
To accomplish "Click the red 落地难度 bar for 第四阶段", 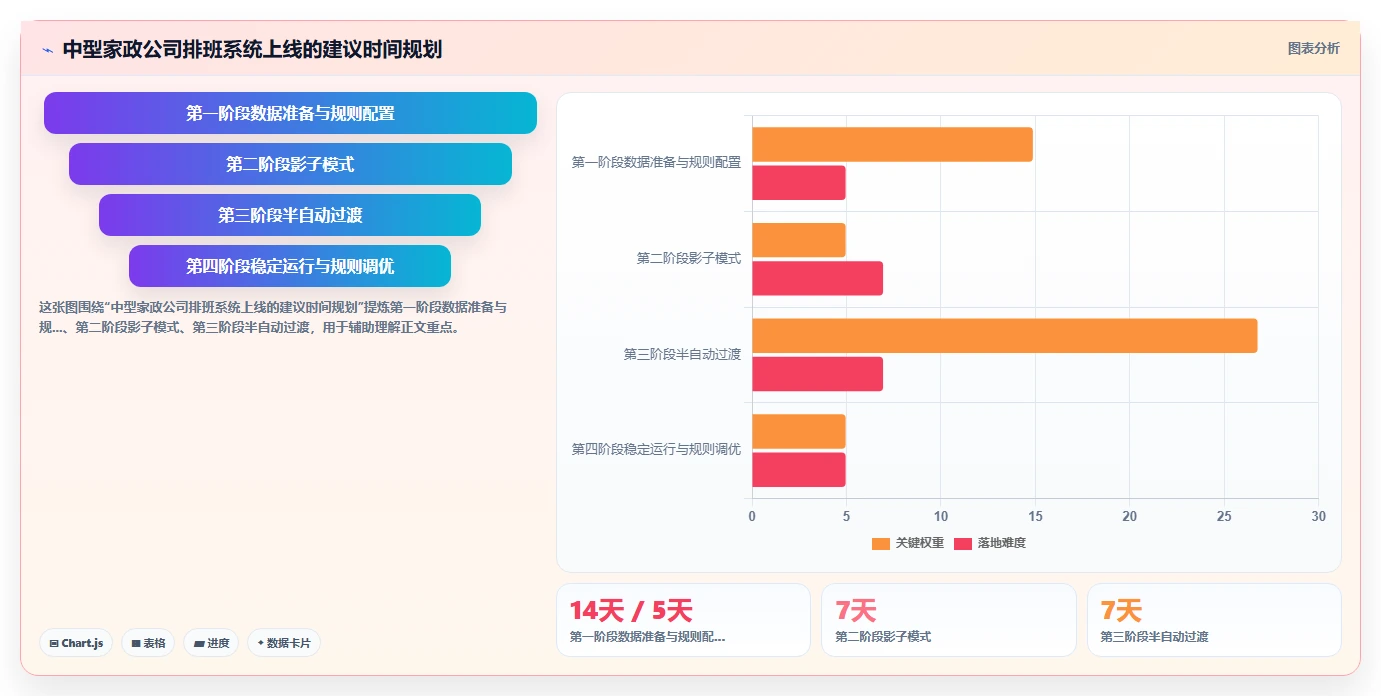I will click(799, 470).
